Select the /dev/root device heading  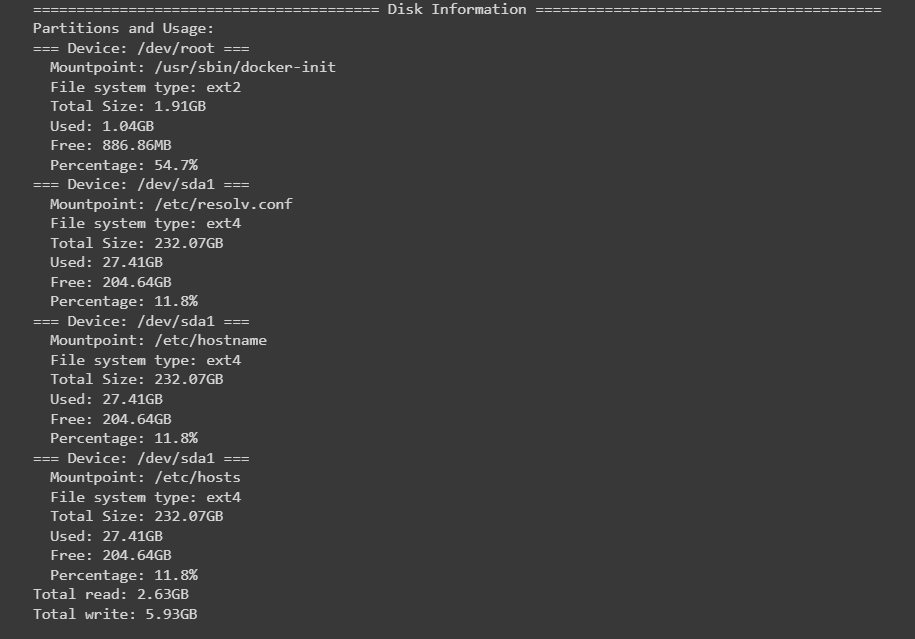click(141, 48)
